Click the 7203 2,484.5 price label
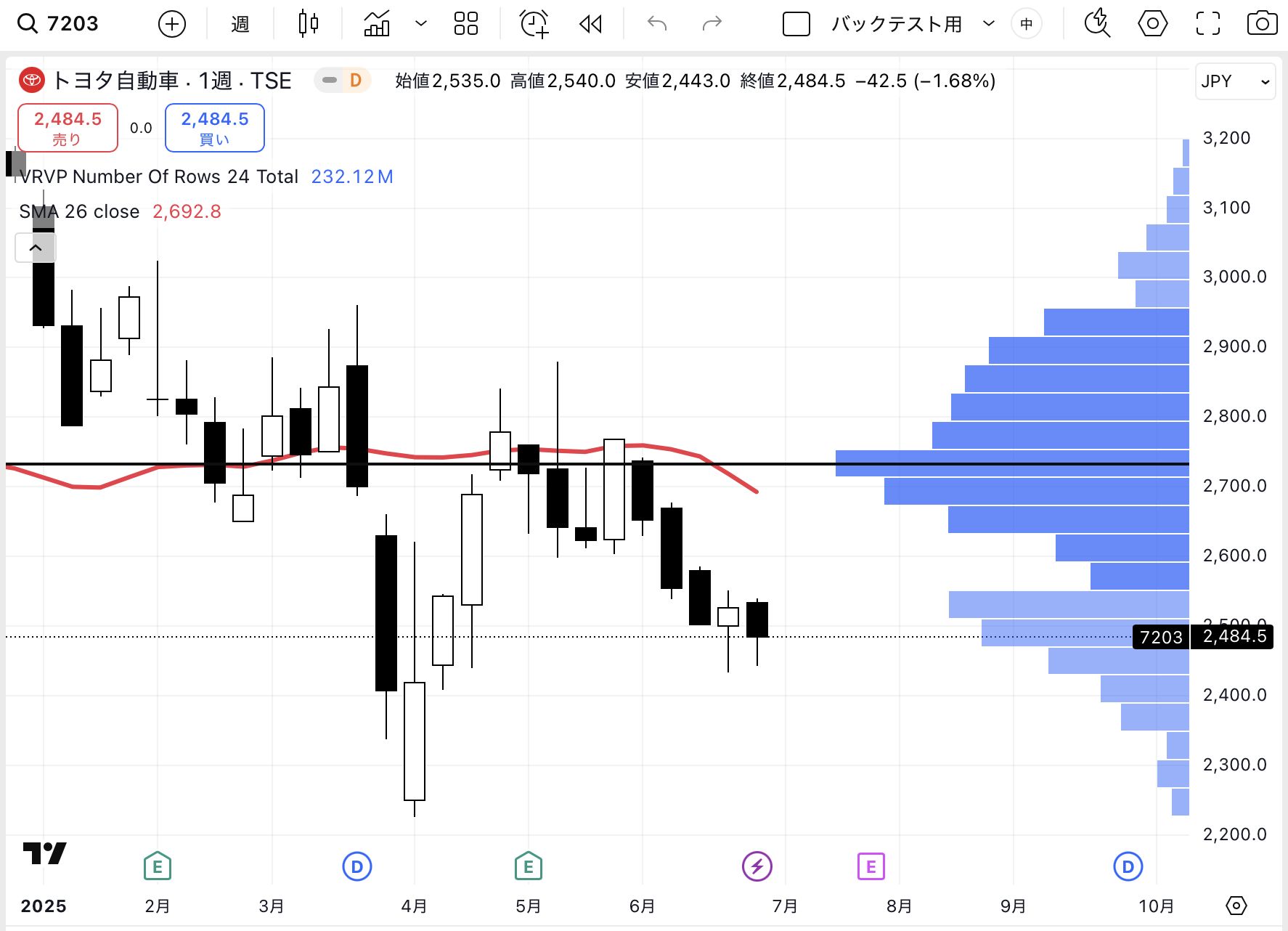1288x931 pixels. (x=1203, y=637)
